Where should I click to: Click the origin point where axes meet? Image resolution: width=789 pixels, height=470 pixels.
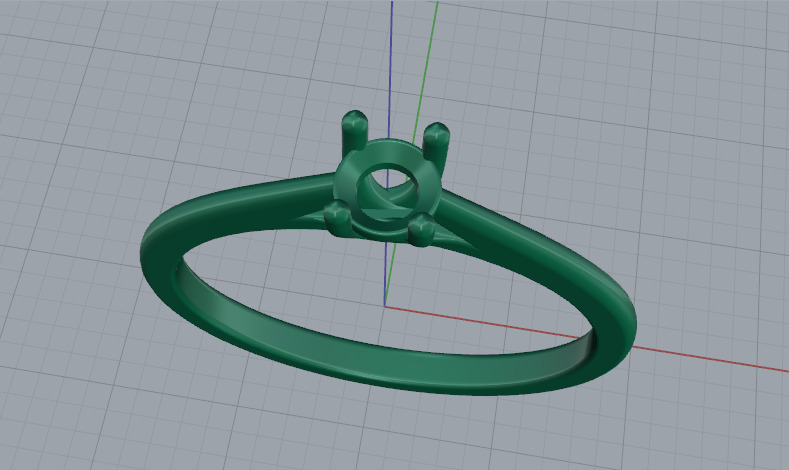[385, 305]
